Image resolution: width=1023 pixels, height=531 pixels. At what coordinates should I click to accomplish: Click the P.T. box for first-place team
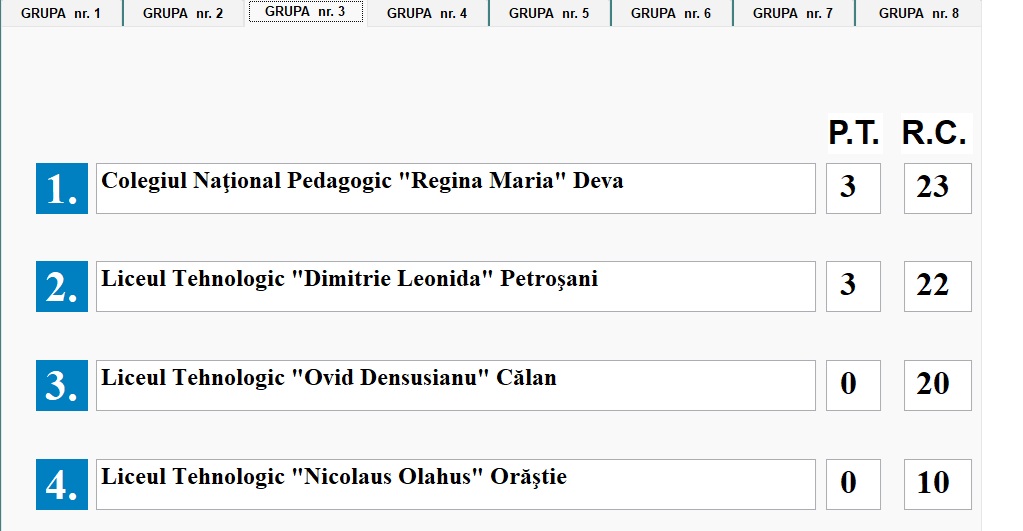[x=853, y=188]
